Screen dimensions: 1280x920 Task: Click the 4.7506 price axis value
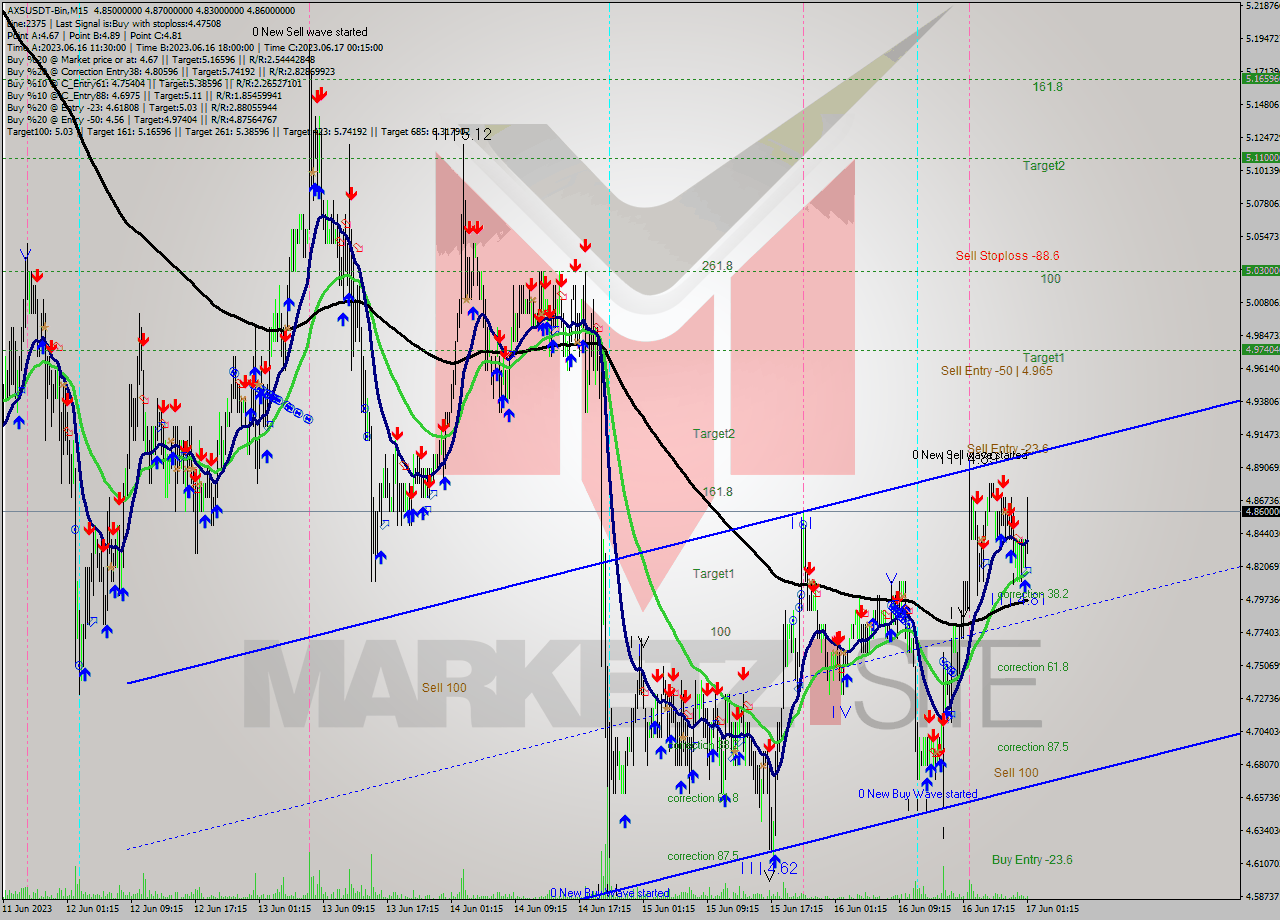(1261, 666)
